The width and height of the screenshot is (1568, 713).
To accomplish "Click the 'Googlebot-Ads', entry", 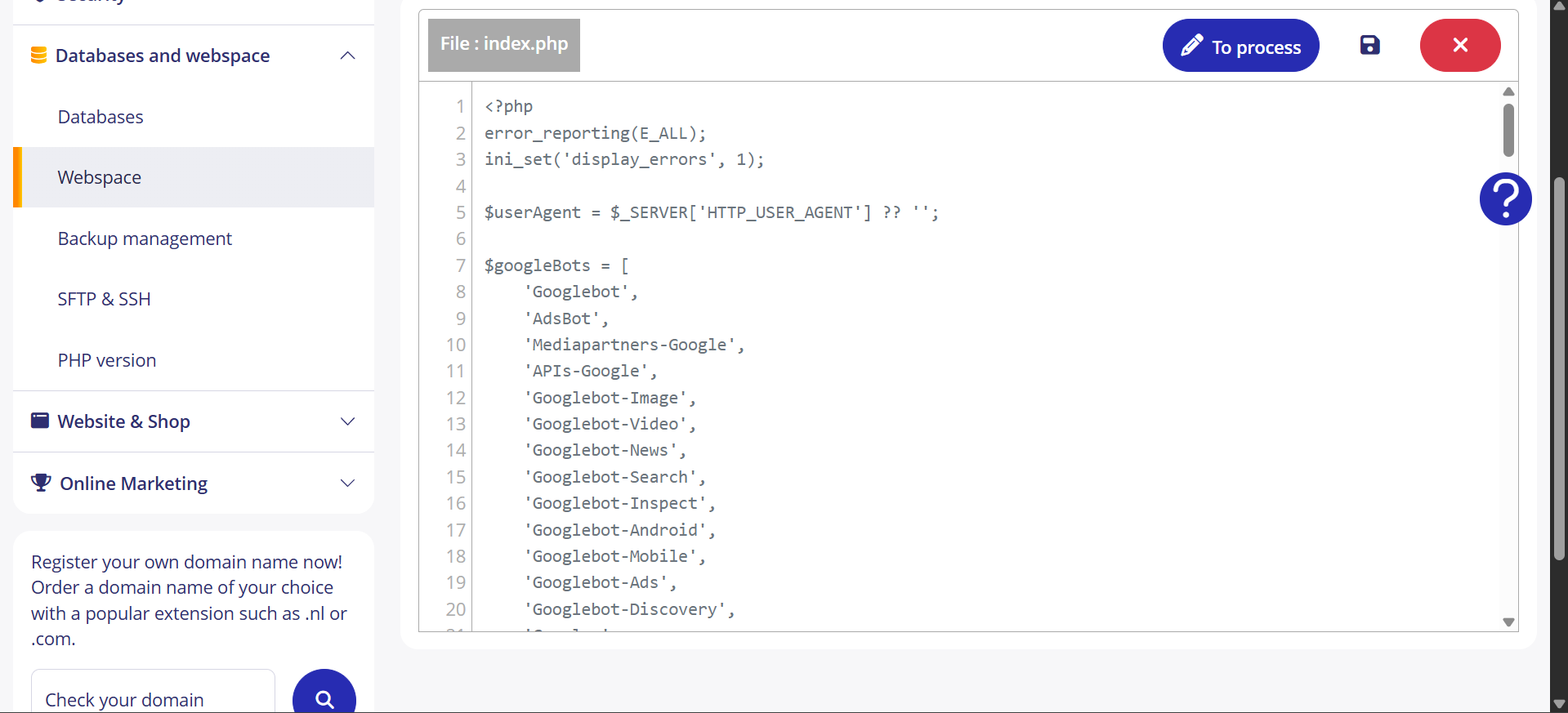I will [x=600, y=582].
